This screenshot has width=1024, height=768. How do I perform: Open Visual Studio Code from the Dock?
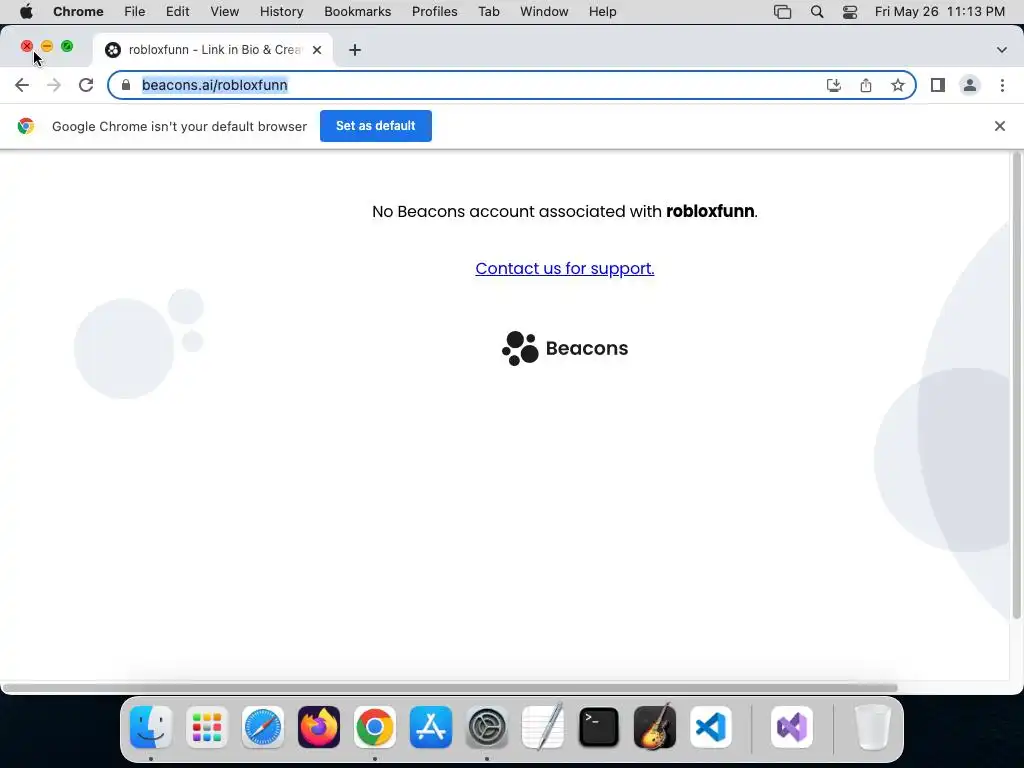pos(711,727)
